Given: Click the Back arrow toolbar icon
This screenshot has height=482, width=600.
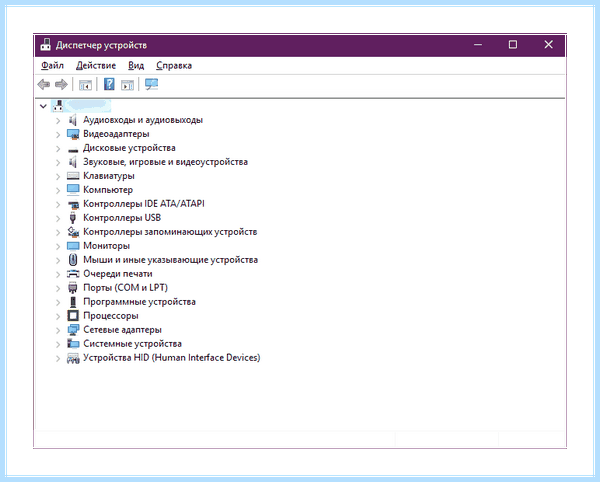Looking at the screenshot, I should click(44, 84).
